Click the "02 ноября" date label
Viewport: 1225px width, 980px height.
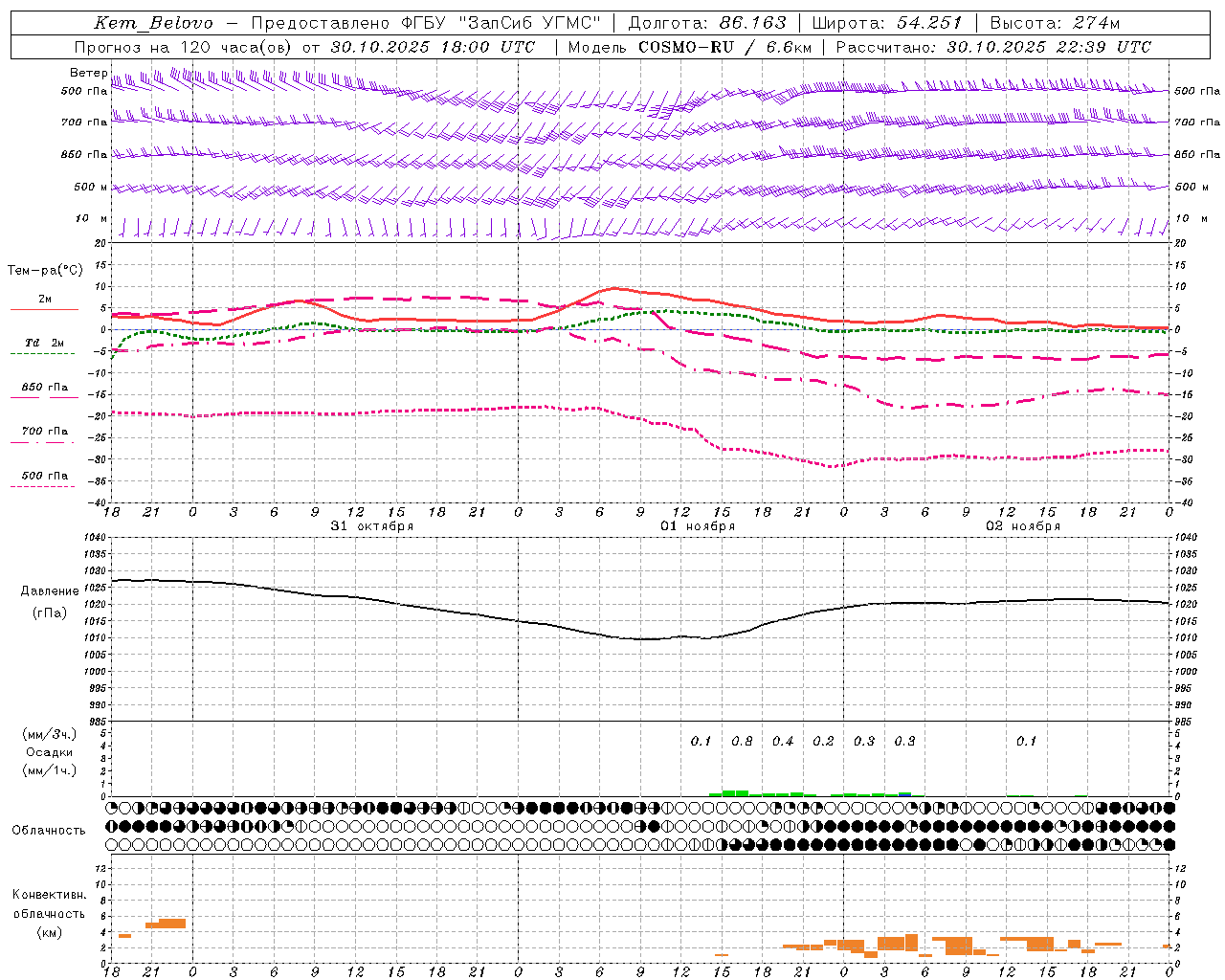click(1023, 526)
